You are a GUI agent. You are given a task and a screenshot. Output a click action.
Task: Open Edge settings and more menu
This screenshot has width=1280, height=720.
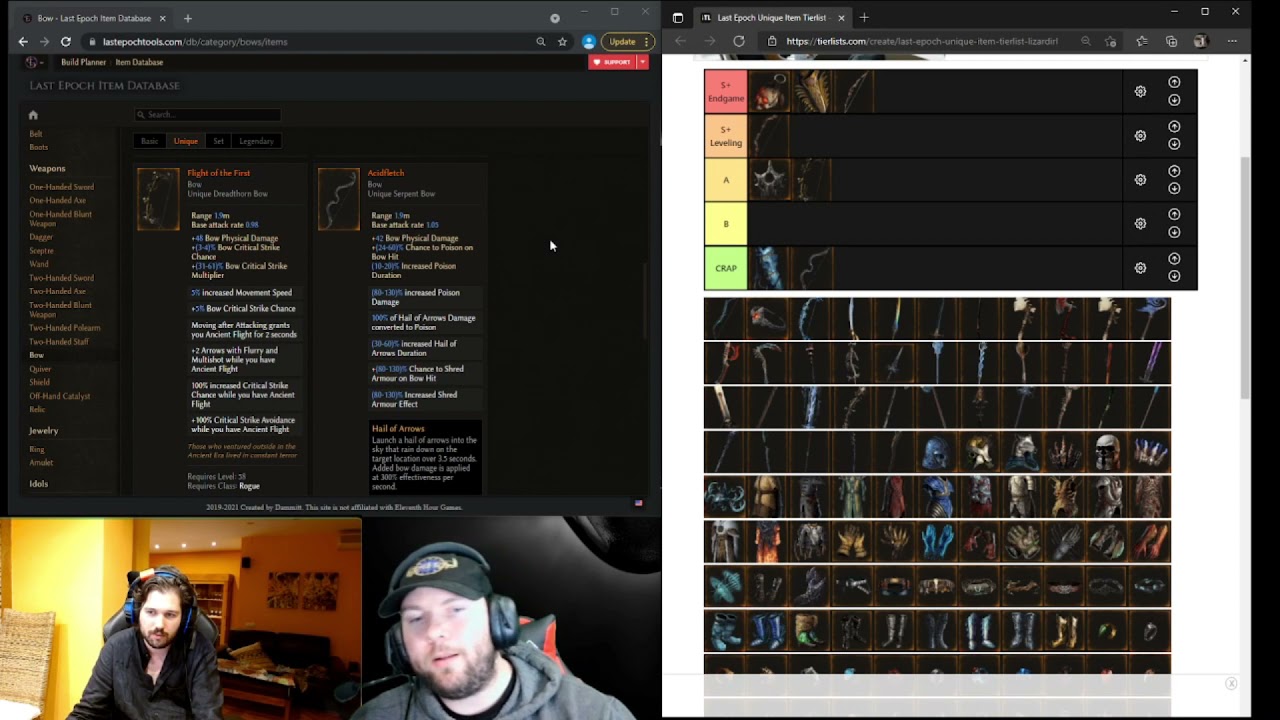pyautogui.click(x=1232, y=41)
